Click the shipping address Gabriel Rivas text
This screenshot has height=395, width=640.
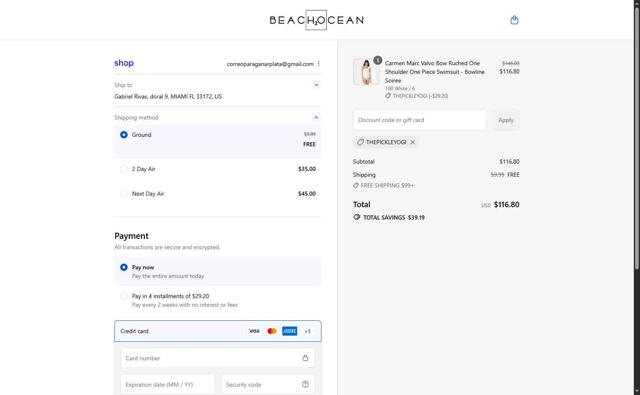tap(168, 97)
